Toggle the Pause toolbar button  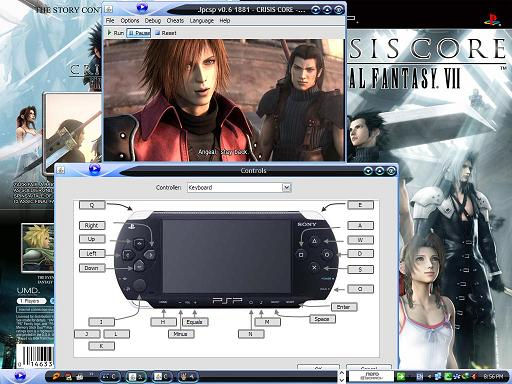click(x=139, y=33)
